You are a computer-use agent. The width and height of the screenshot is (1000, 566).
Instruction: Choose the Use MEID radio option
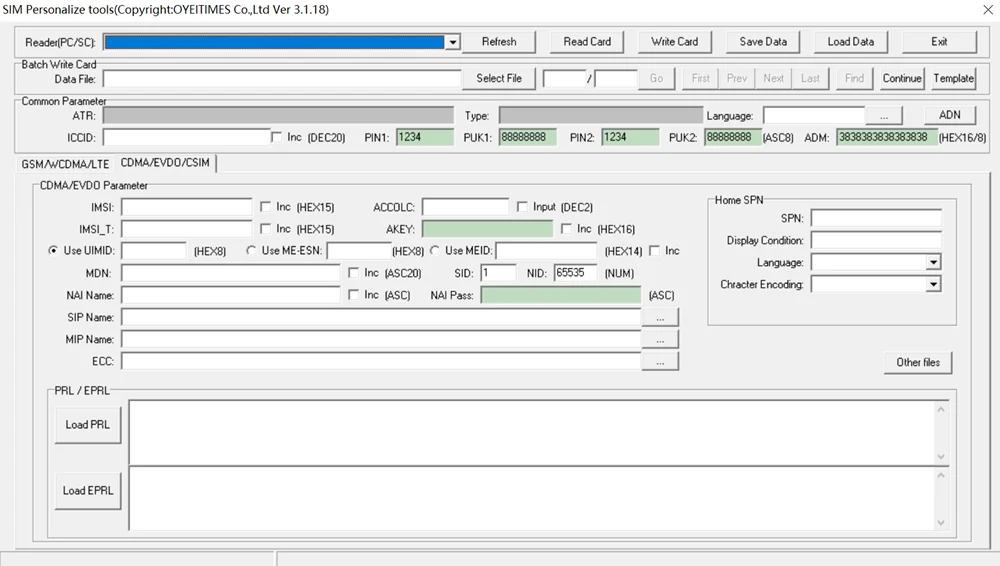point(435,251)
